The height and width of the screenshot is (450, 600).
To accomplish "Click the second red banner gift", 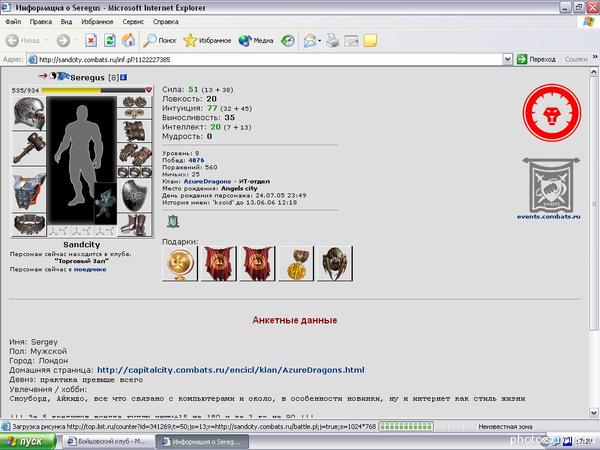I will coord(257,264).
